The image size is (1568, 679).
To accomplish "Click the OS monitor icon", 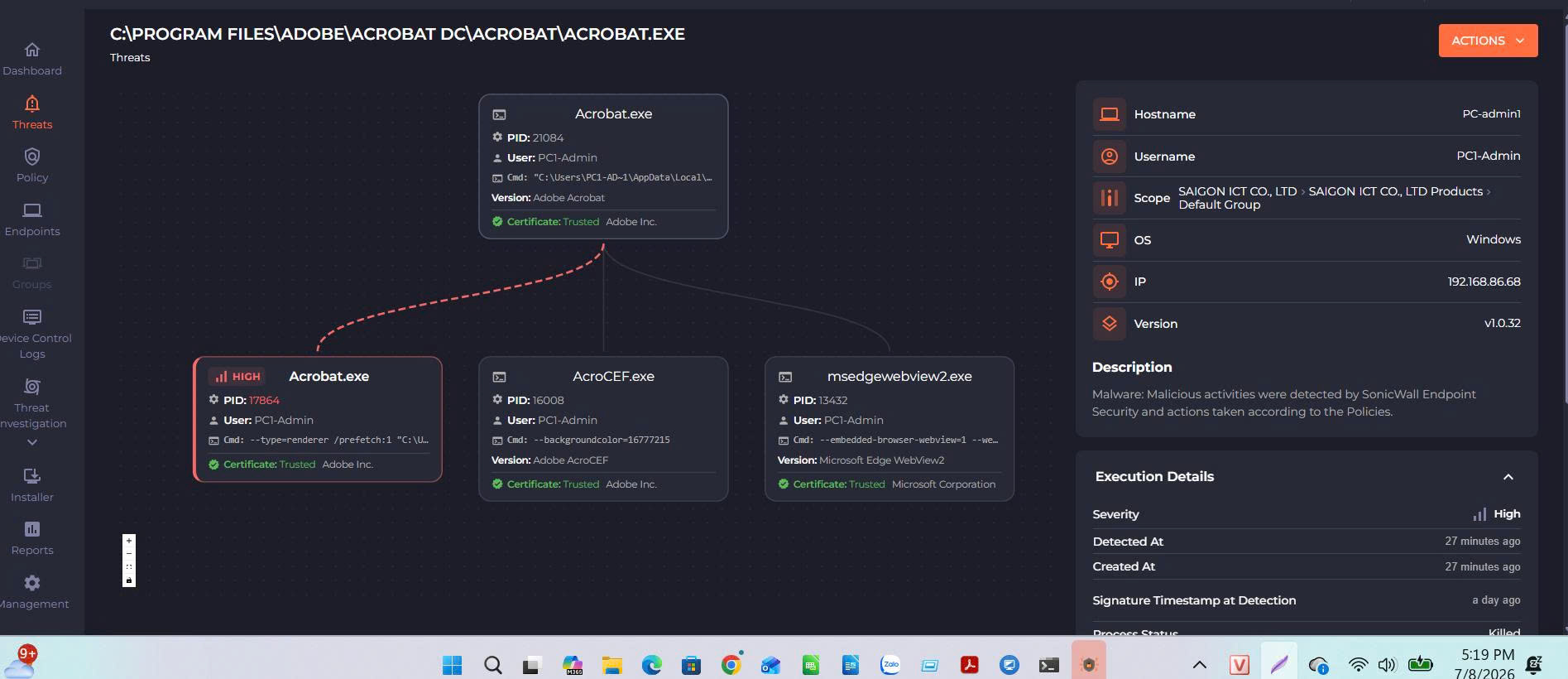I will [x=1109, y=240].
